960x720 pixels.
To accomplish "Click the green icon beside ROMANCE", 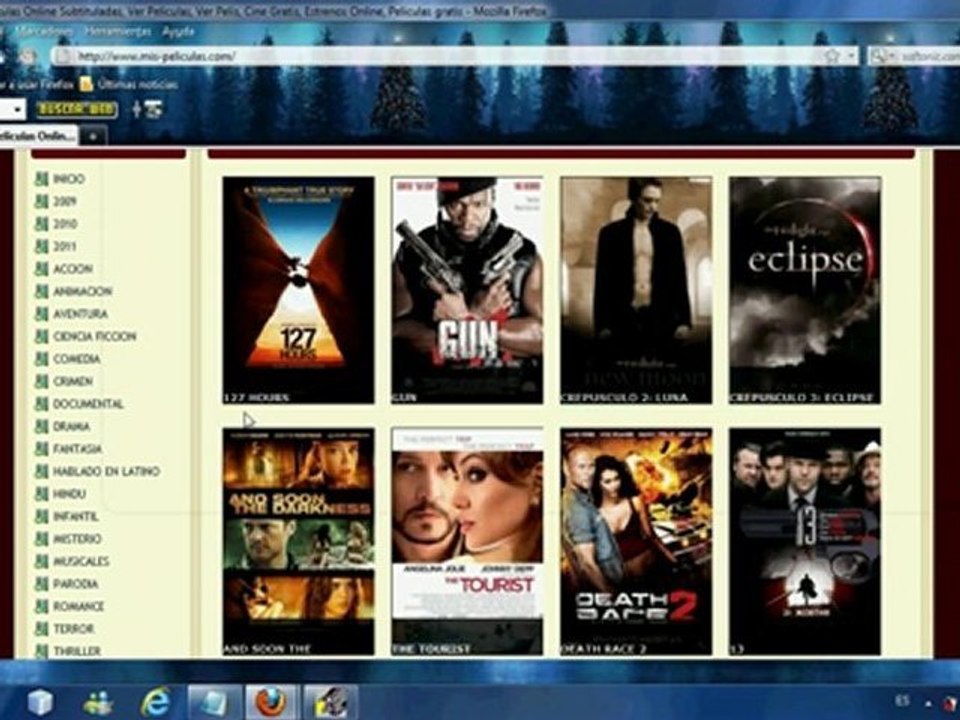I will (x=41, y=607).
